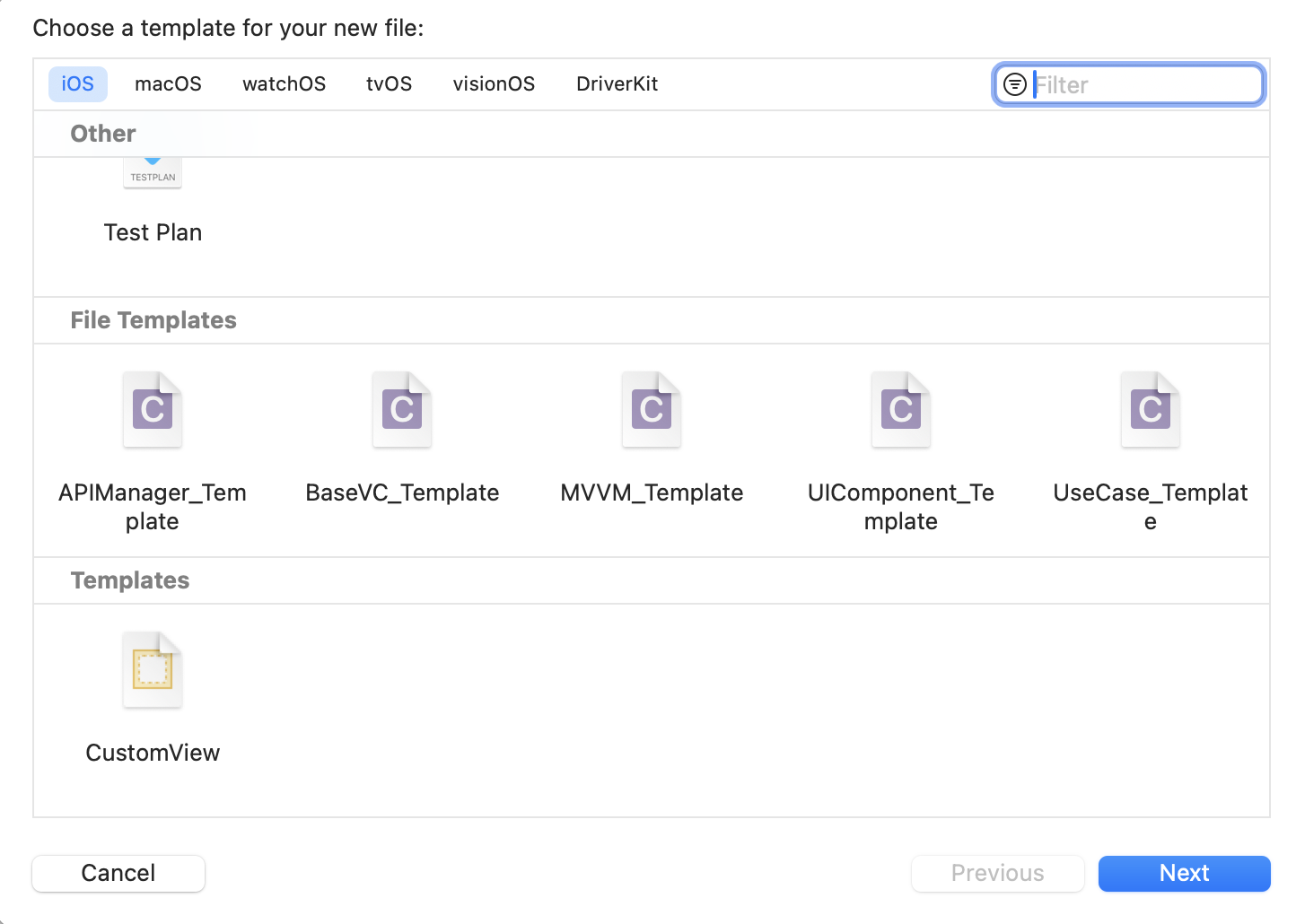1296x924 pixels.
Task: Click the CustomView label text
Action: pos(153,753)
